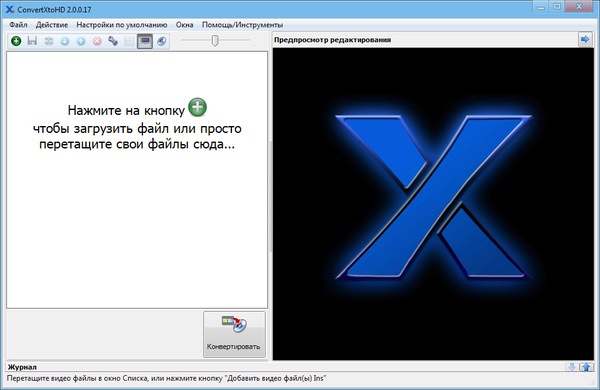Click the toolbar zoom slider handle
600x390 pixels.
215,40
